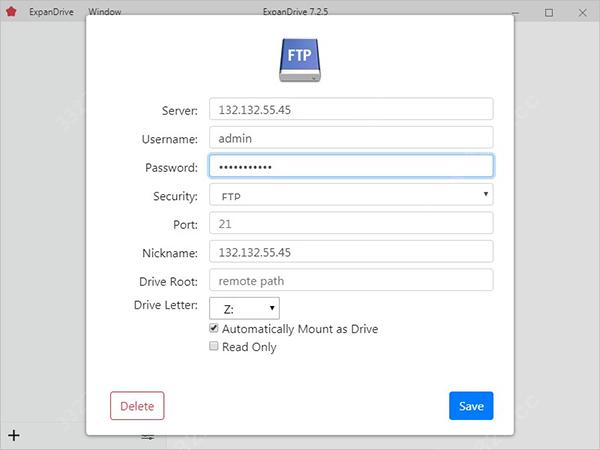
Task: Open the ExpanDrive menu
Action: click(x=51, y=12)
